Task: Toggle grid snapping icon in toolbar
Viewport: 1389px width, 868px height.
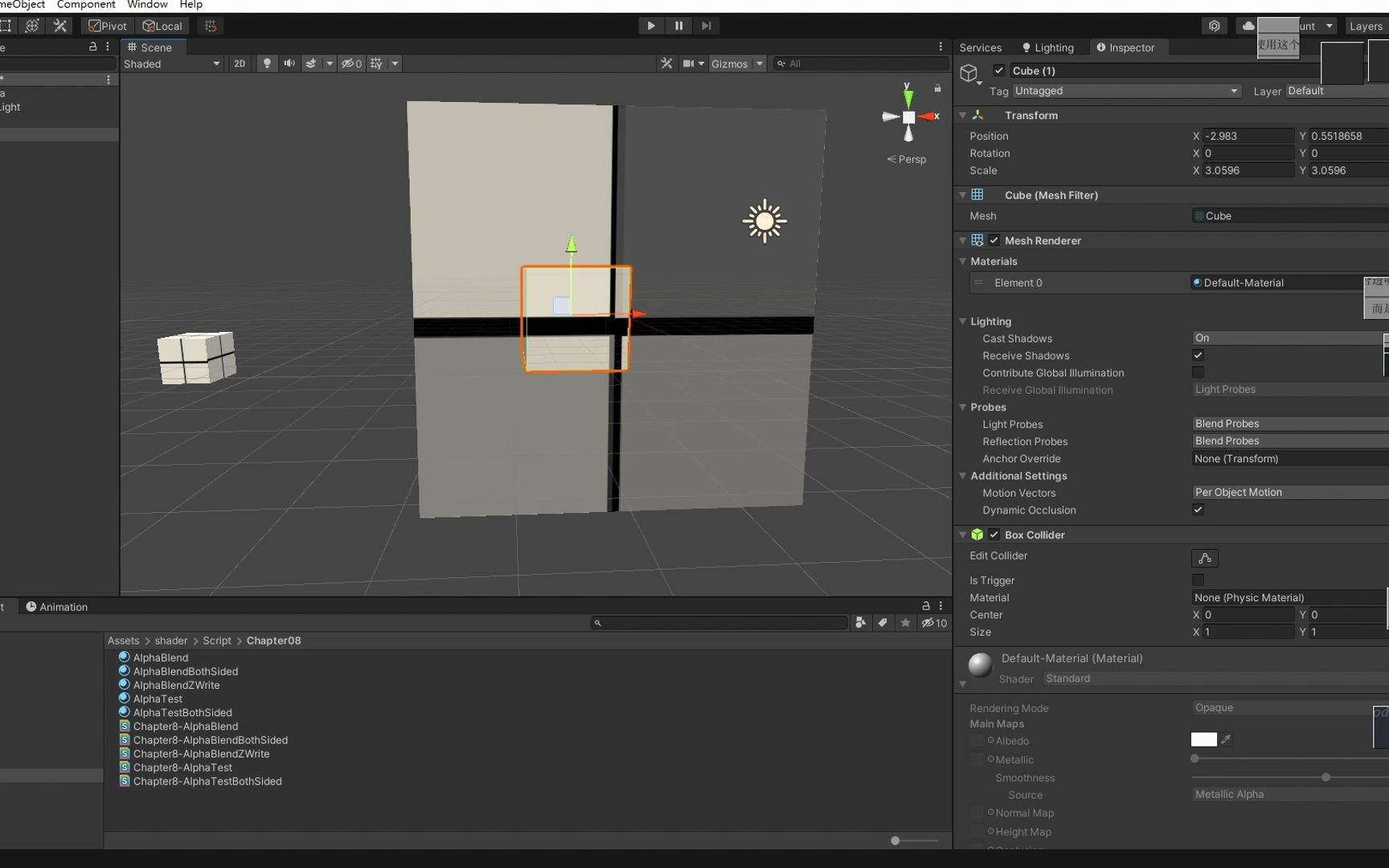Action: coord(211,26)
